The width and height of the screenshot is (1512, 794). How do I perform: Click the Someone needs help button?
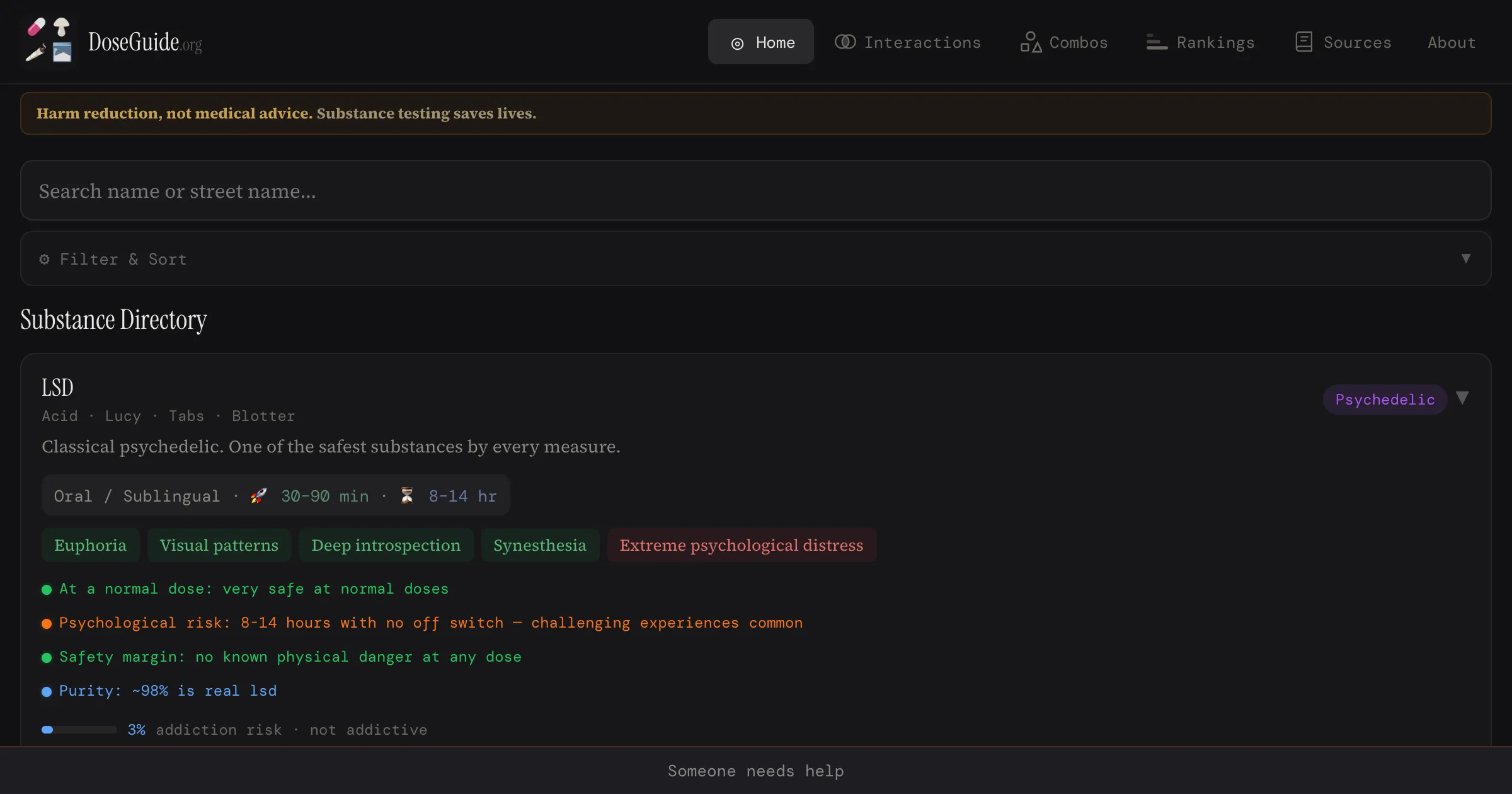pyautogui.click(x=755, y=771)
